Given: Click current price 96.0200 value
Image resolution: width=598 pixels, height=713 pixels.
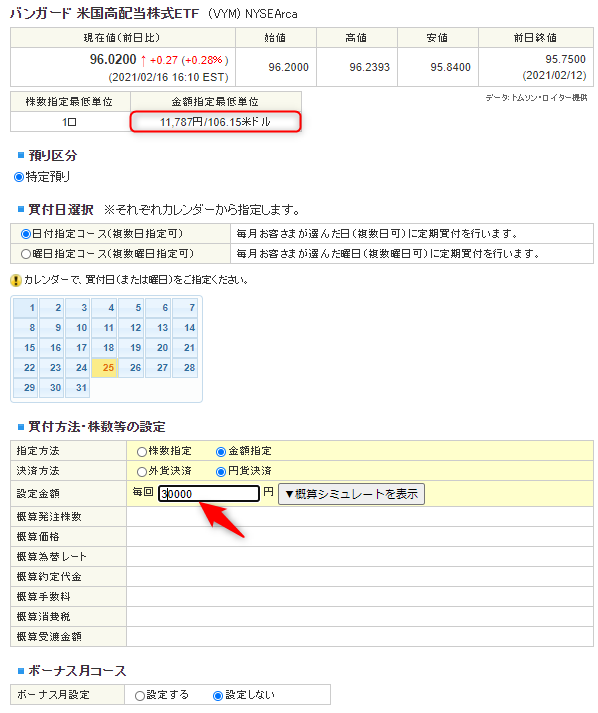Looking at the screenshot, I should [x=113, y=60].
